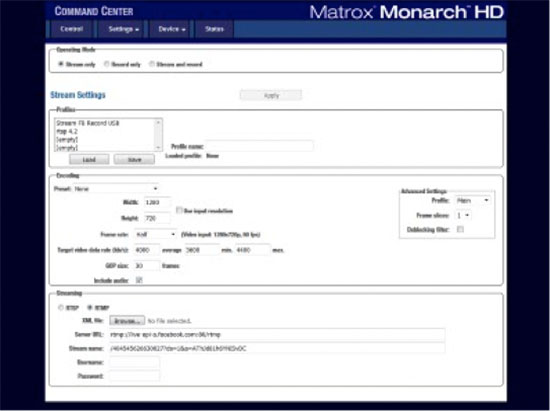Click the minimum data rate field
The image size is (550, 411).
[x=202, y=250]
